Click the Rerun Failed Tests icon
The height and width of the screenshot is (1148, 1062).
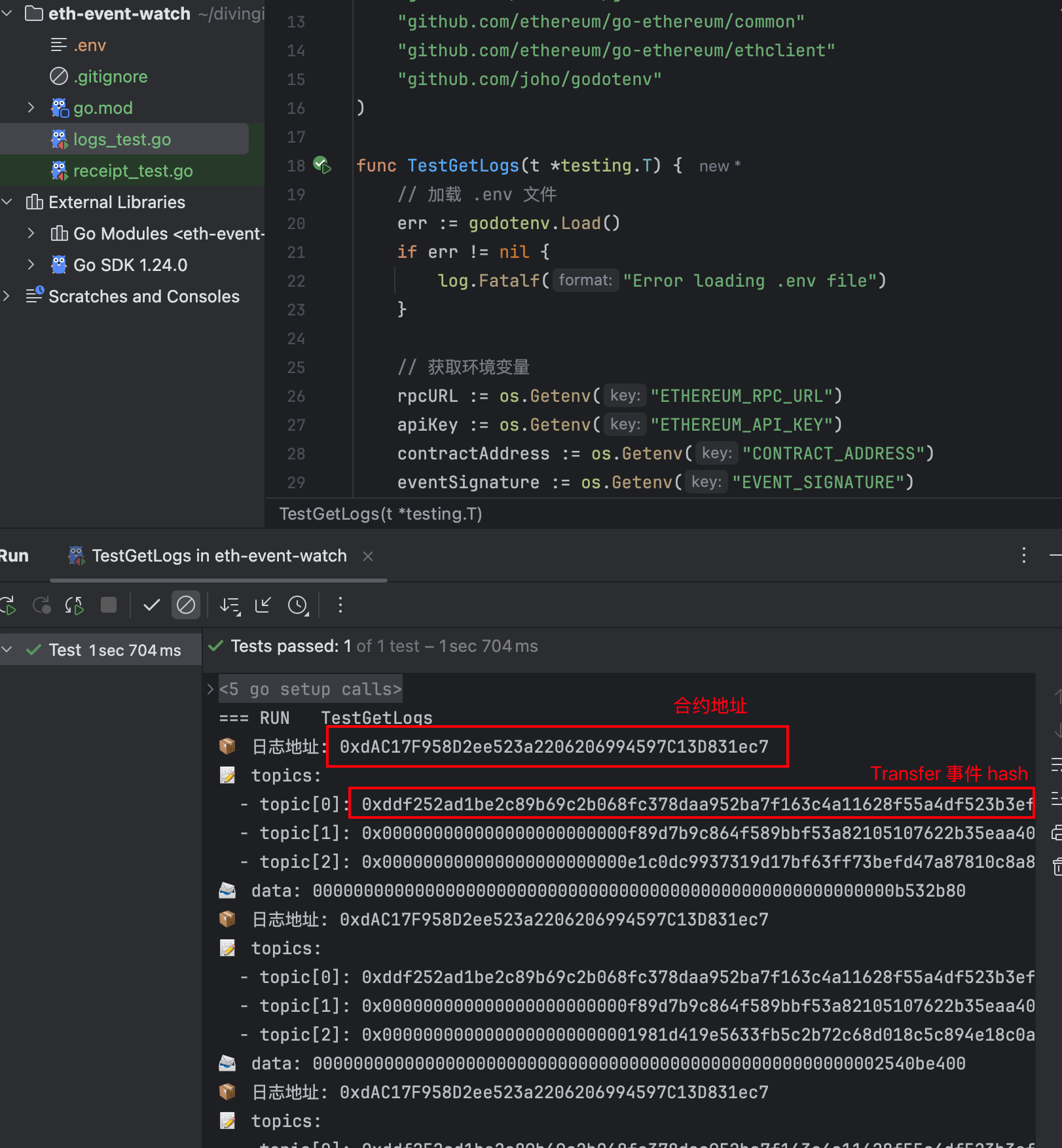coord(42,605)
